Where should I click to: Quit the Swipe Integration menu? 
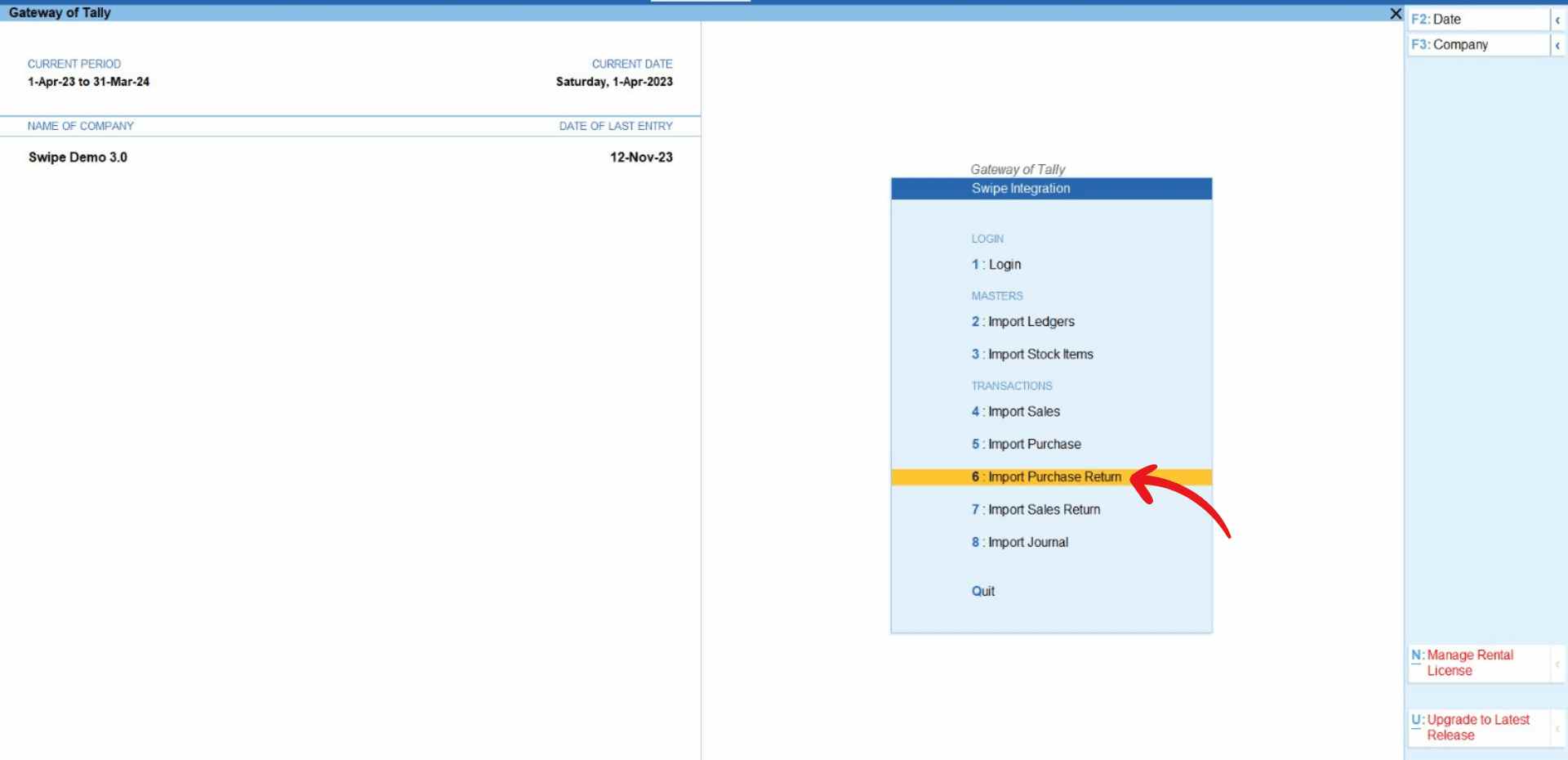click(x=983, y=592)
